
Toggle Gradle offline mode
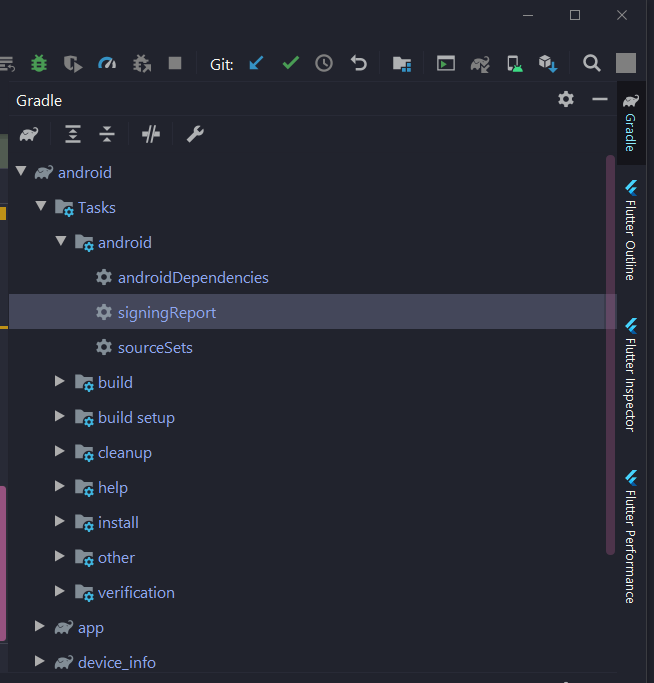pos(151,134)
